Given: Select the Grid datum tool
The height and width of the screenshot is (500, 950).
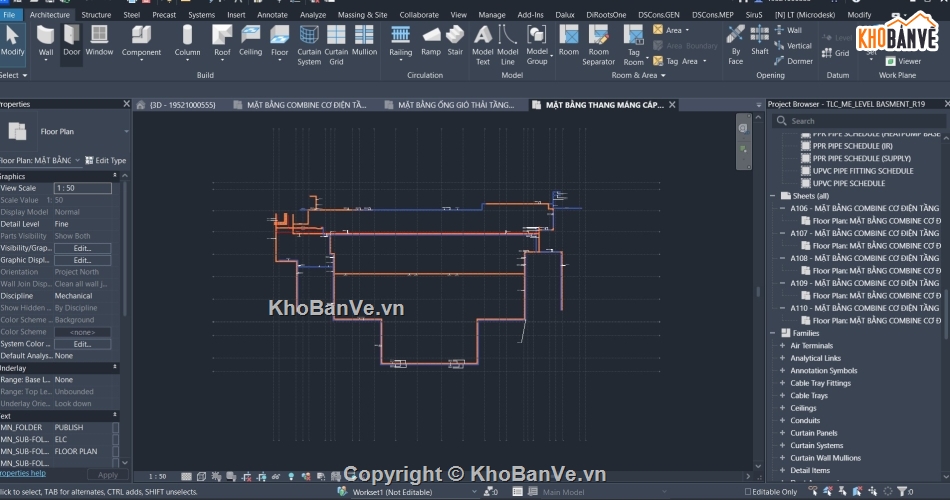Looking at the screenshot, I should tap(835, 53).
